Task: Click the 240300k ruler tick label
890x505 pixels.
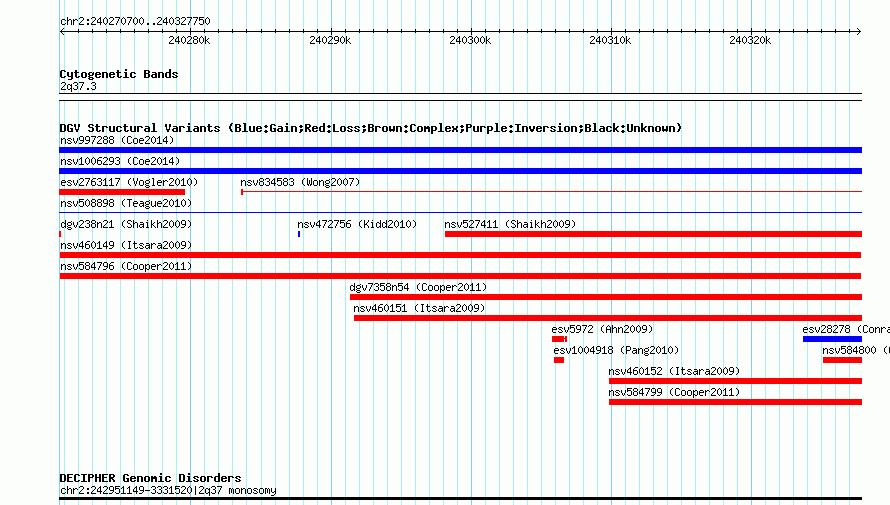Action: pos(470,40)
